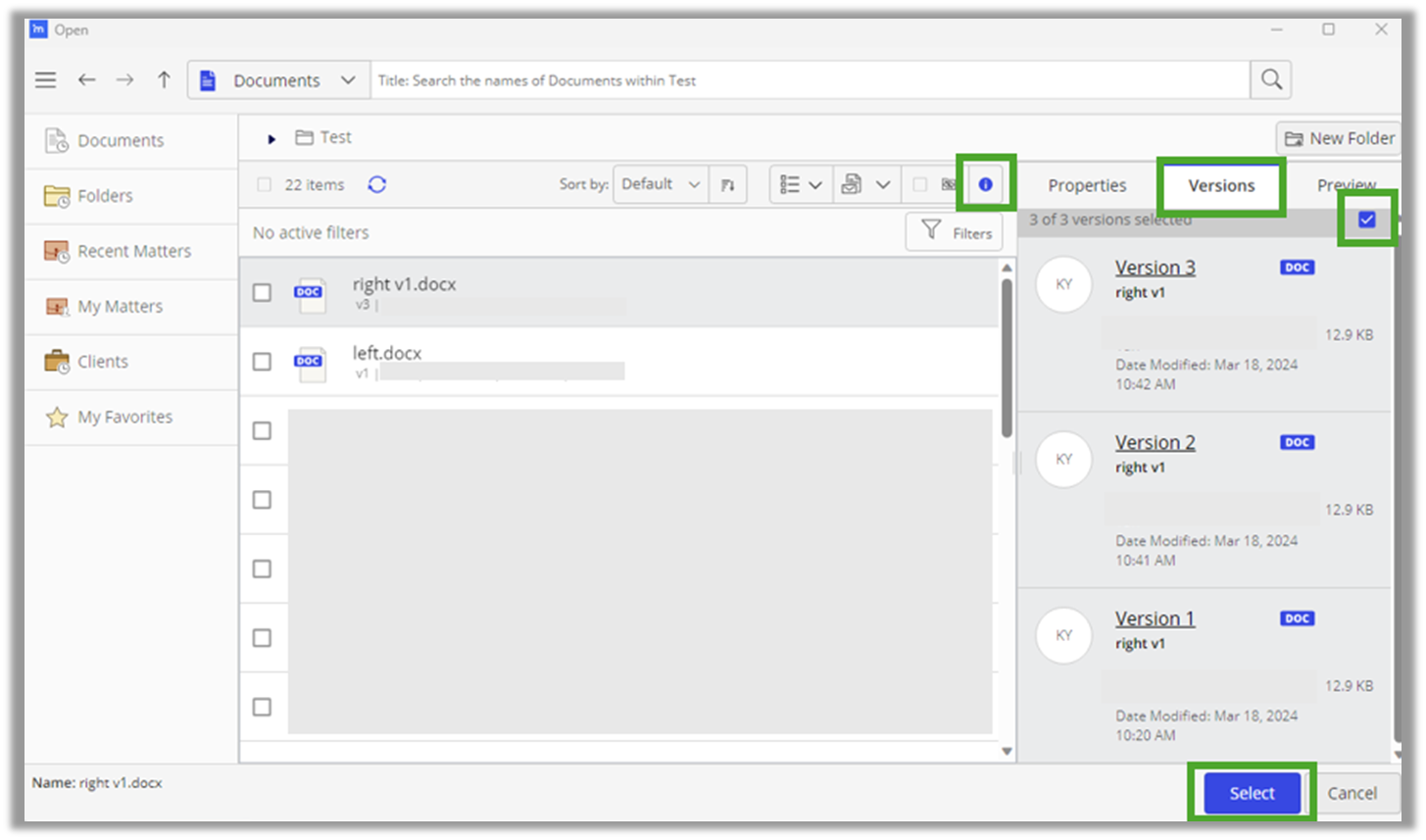Image resolution: width=1426 pixels, height=840 pixels.
Task: Toggle the checkbox selecting all three versions
Action: 1366,221
